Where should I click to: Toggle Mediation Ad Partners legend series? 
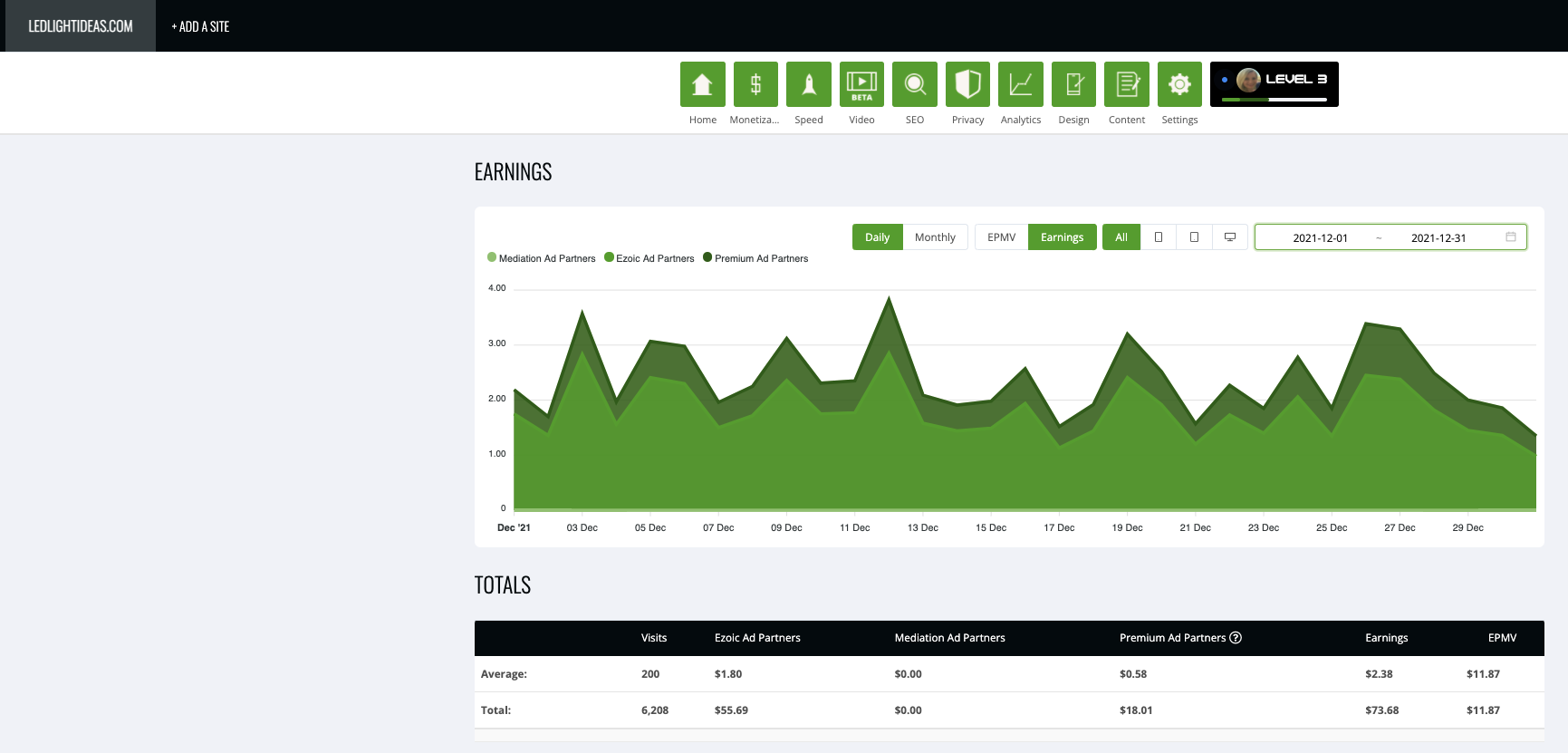542,258
